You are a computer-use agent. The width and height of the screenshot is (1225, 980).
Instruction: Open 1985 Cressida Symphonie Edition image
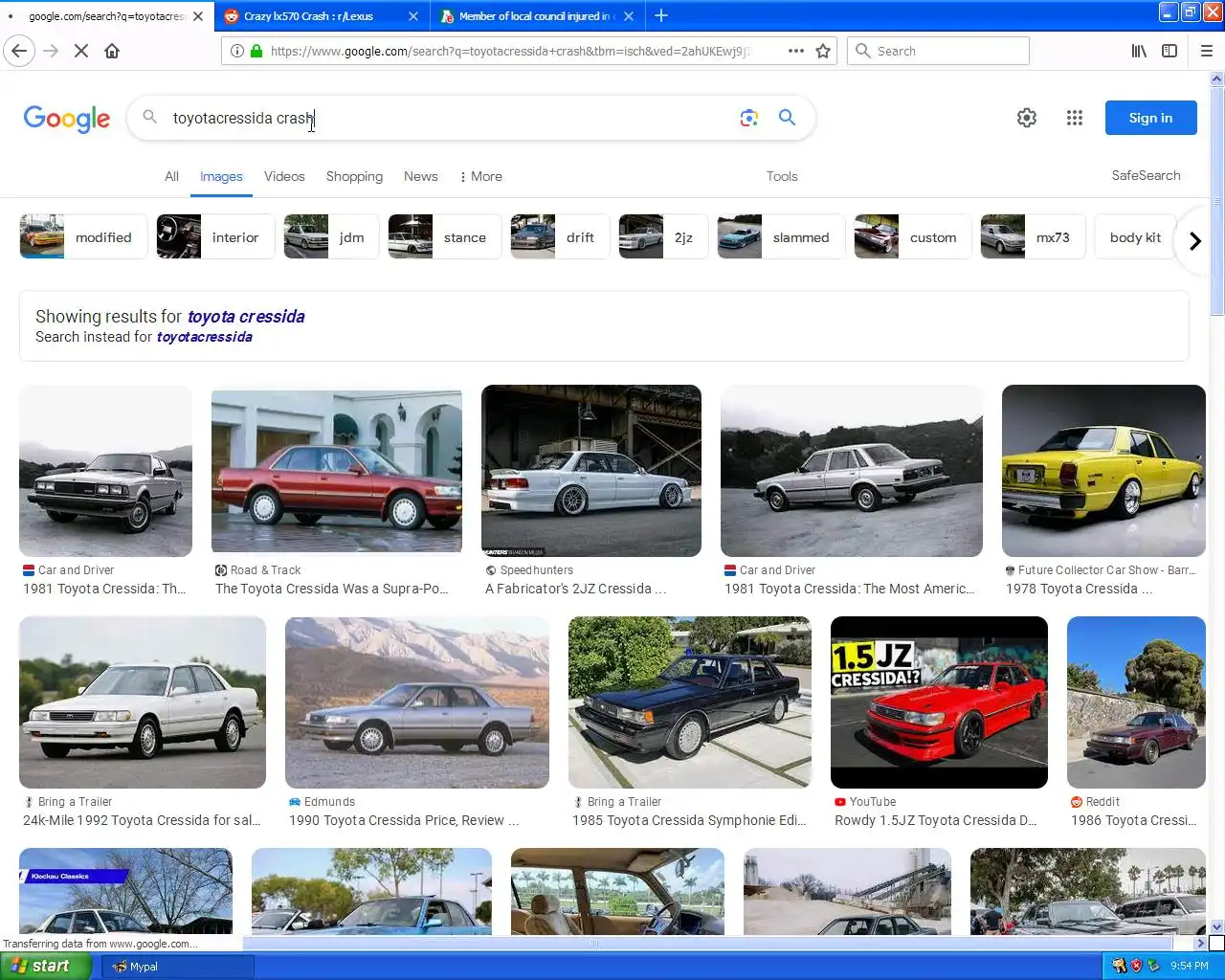coord(690,702)
